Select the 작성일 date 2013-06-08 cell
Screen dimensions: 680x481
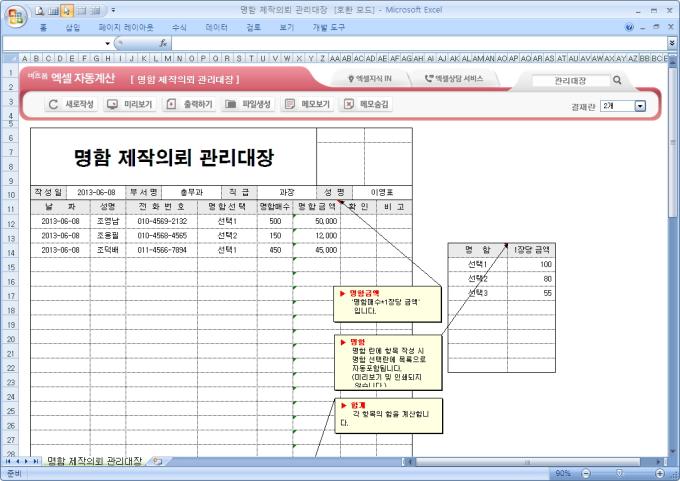(x=96, y=192)
